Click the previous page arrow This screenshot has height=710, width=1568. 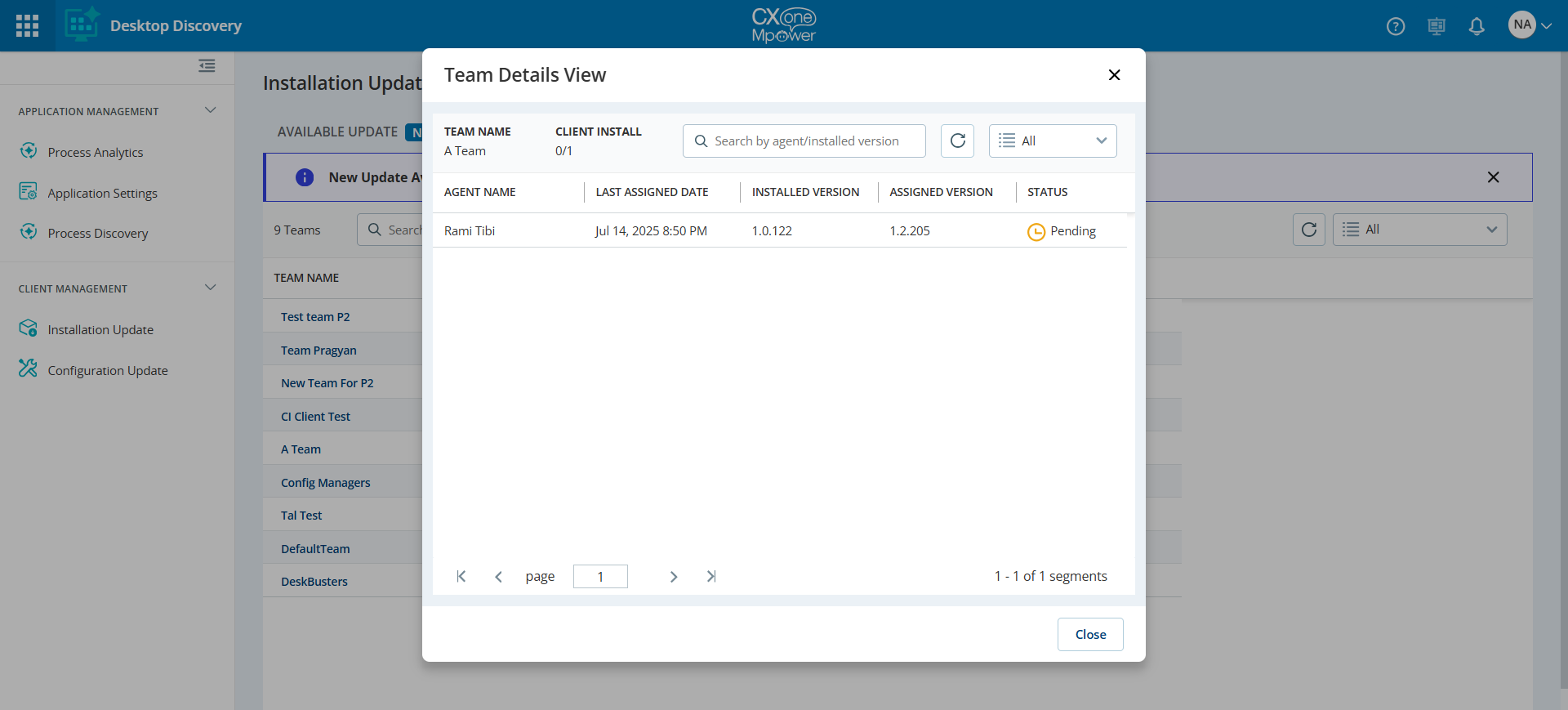tap(498, 577)
